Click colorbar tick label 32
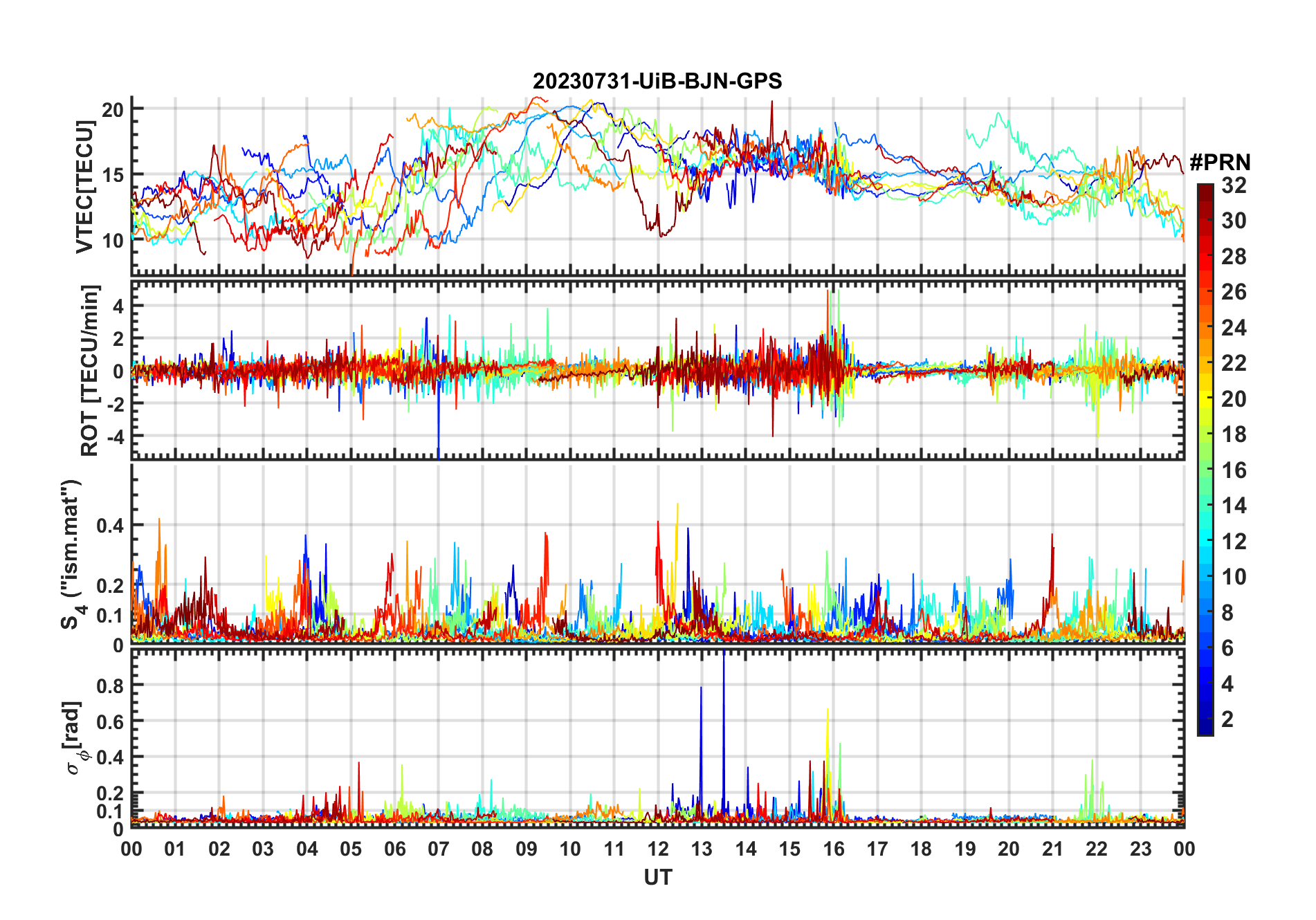The image size is (1316, 920). (1234, 185)
